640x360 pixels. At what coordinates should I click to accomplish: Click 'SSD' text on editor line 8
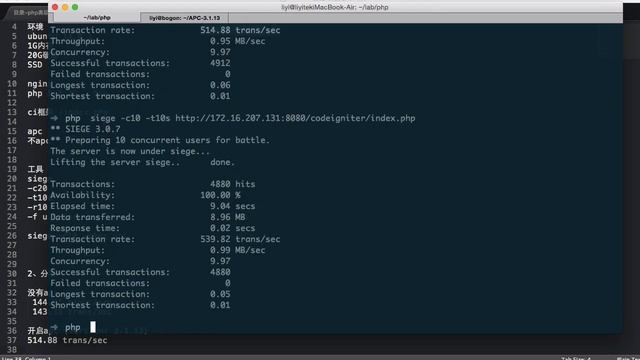(x=35, y=65)
